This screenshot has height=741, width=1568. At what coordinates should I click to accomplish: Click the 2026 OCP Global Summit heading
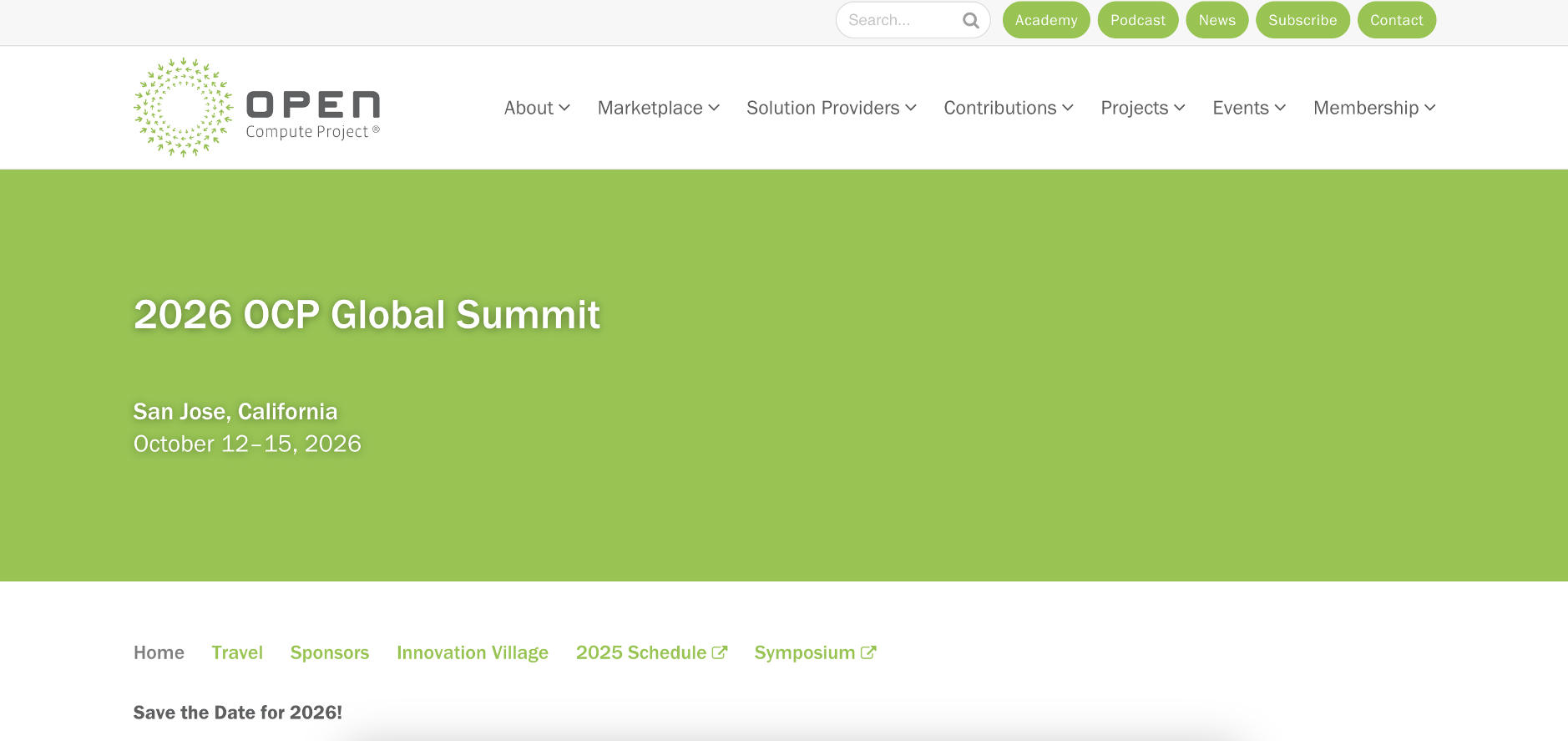coord(367,315)
